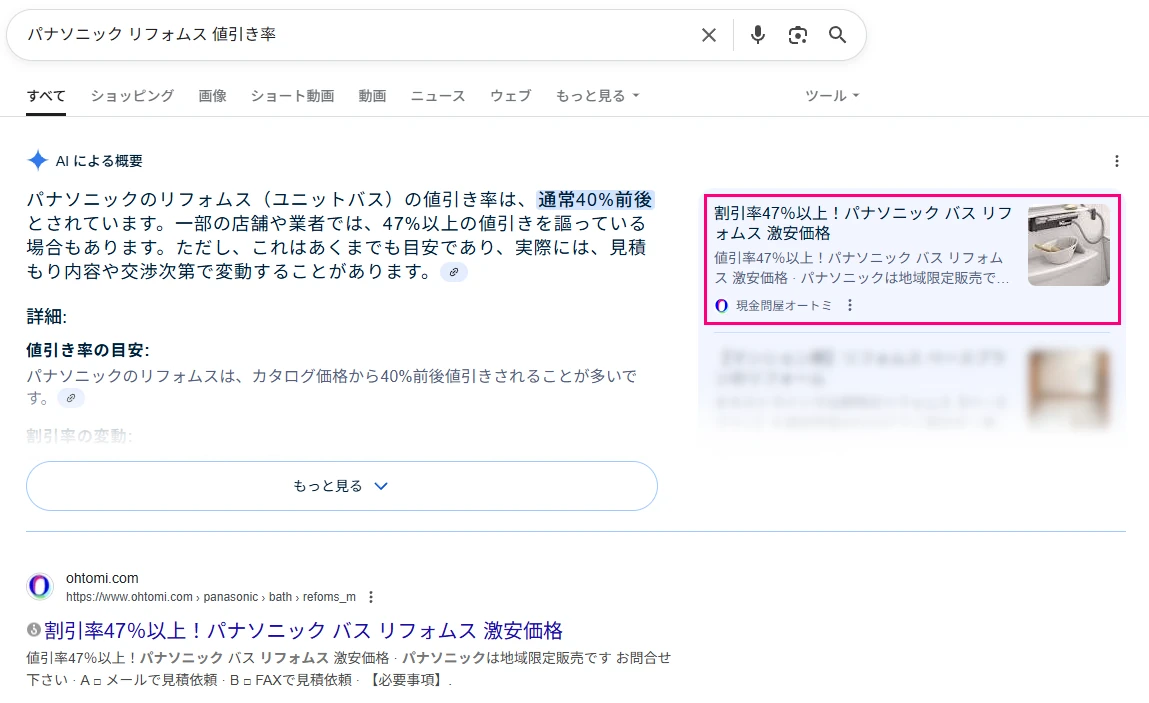Image resolution: width=1149 pixels, height=703 pixels.
Task: Click highlighted text 通常40%前後
Action: [x=595, y=200]
